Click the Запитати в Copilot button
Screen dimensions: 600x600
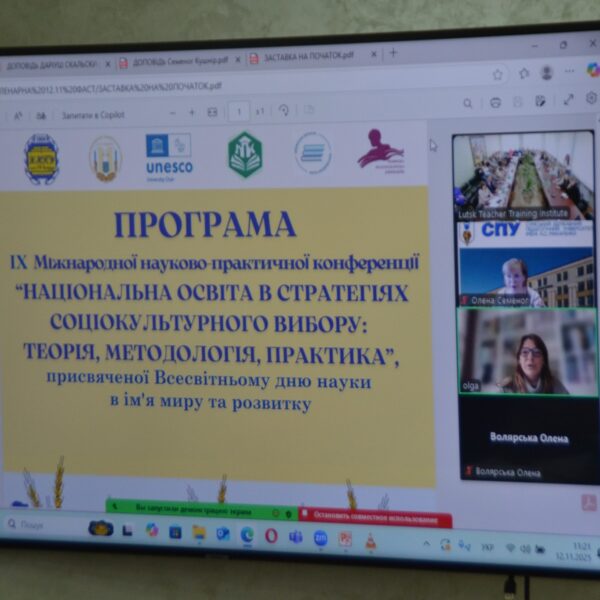click(x=88, y=115)
